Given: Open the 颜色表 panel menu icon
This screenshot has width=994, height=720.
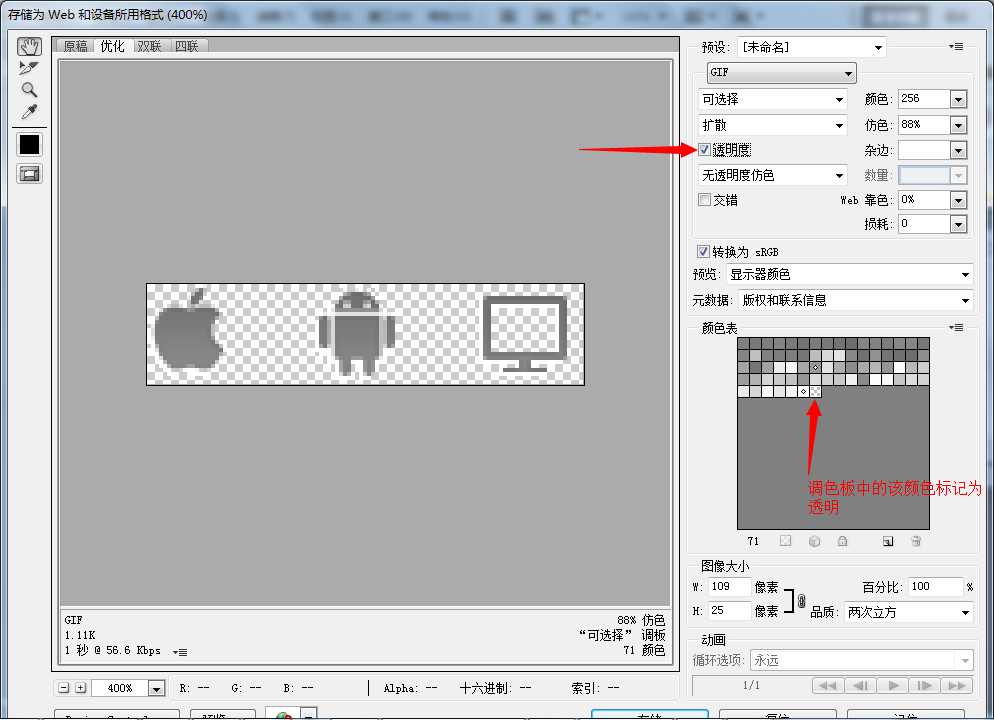Looking at the screenshot, I should click(957, 328).
